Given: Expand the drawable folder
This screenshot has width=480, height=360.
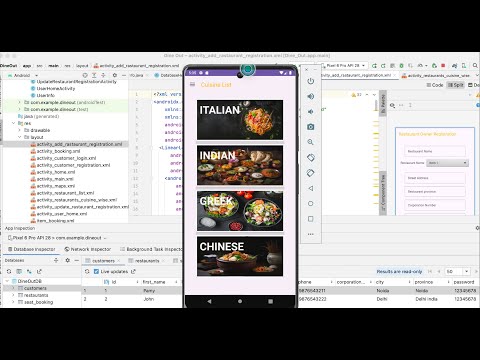Looking at the screenshot, I should pos(19,130).
